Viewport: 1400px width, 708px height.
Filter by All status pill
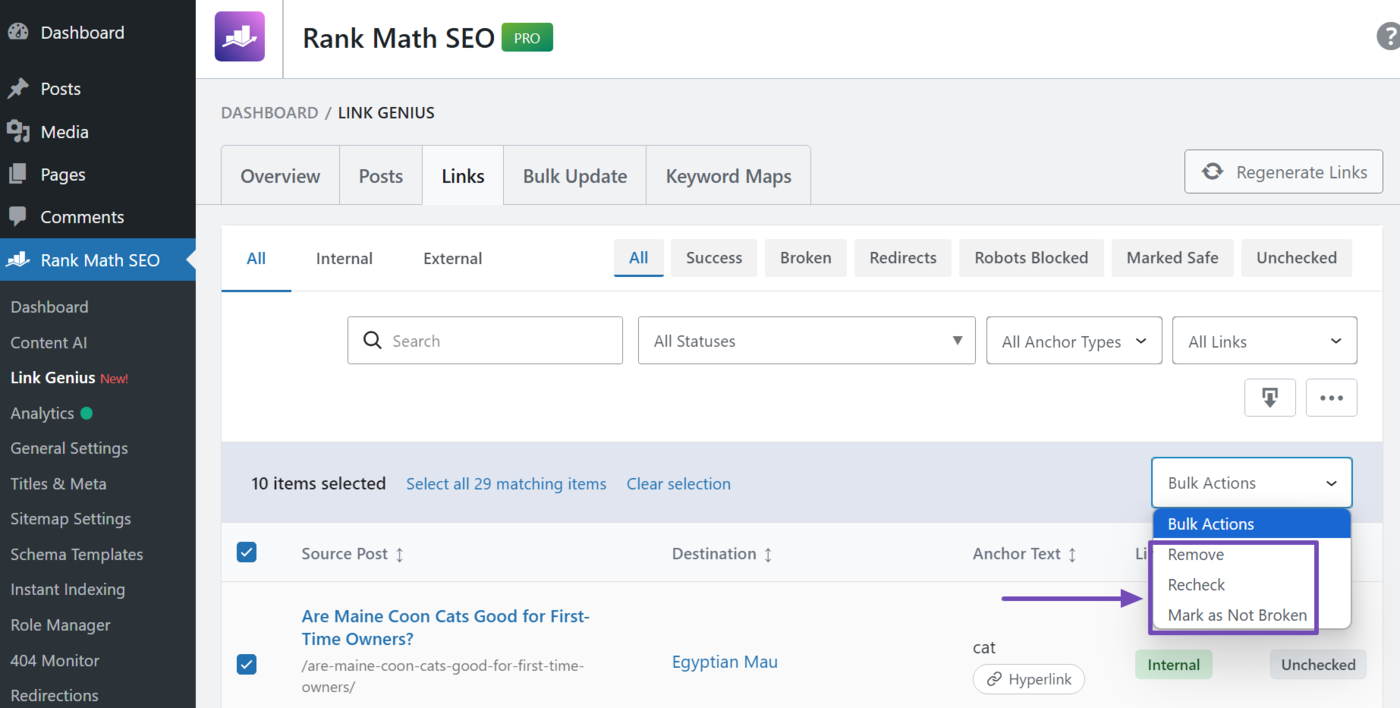click(638, 257)
